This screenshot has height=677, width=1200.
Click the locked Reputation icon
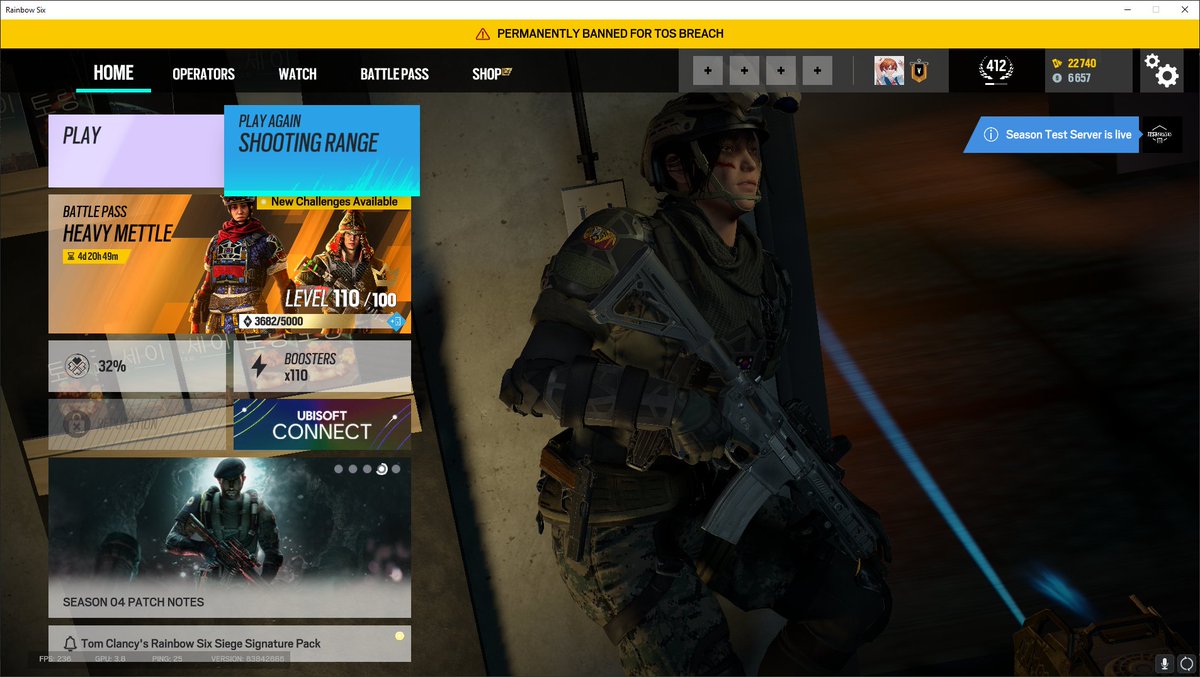tap(77, 424)
